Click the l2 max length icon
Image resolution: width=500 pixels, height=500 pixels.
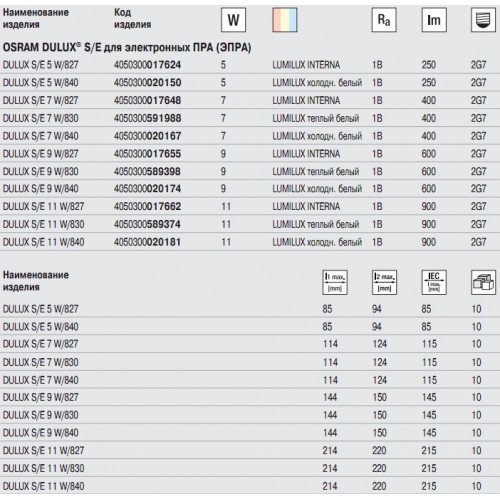coord(384,282)
